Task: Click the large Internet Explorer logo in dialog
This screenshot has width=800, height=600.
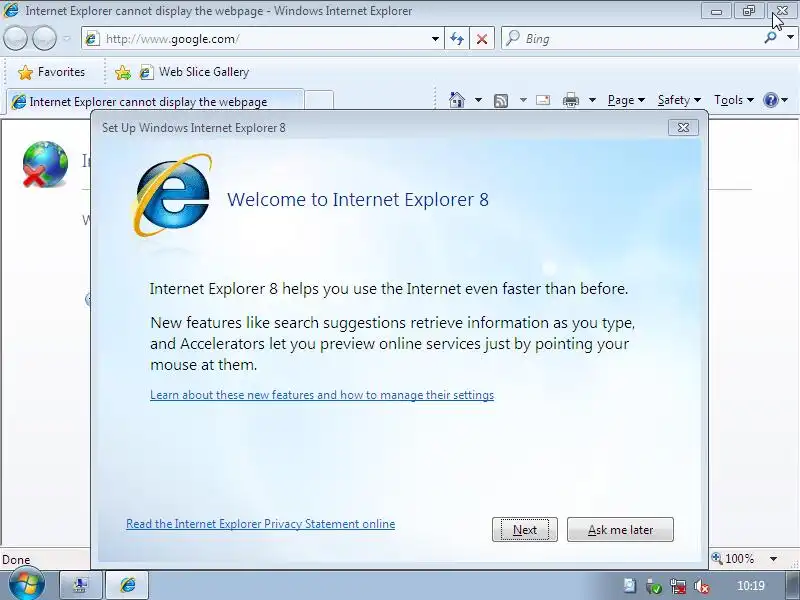Action: pos(172,195)
